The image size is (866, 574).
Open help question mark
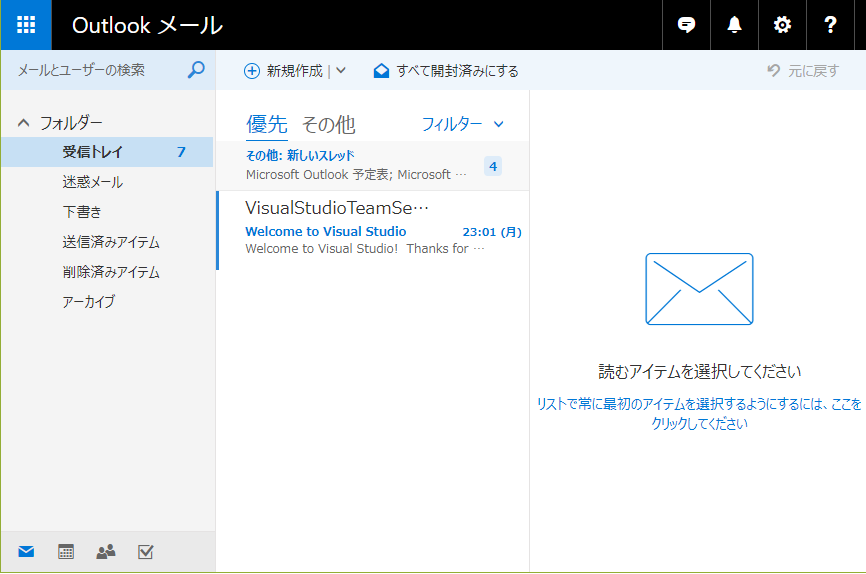830,25
